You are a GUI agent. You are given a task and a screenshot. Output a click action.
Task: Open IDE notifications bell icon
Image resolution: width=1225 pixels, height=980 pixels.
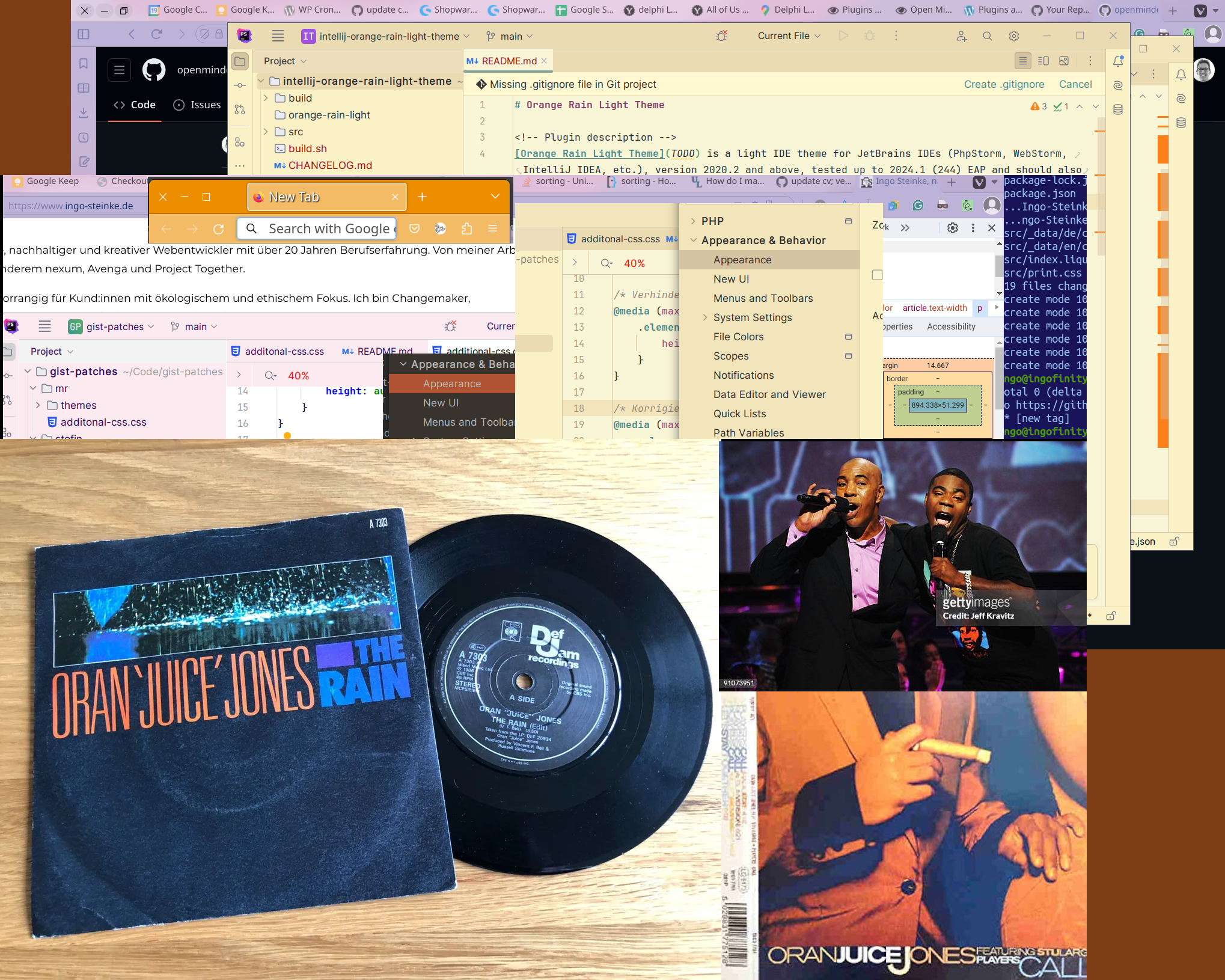point(1118,61)
